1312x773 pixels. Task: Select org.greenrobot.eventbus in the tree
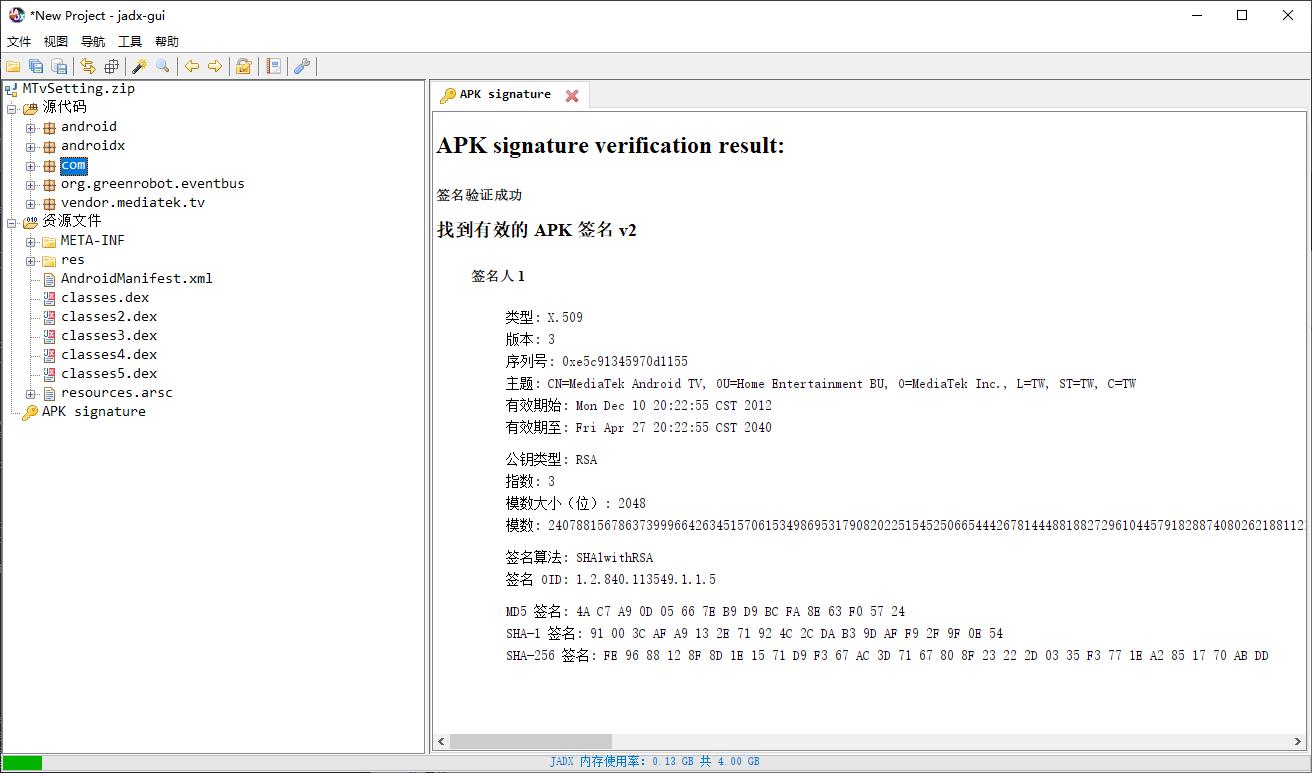[152, 184]
